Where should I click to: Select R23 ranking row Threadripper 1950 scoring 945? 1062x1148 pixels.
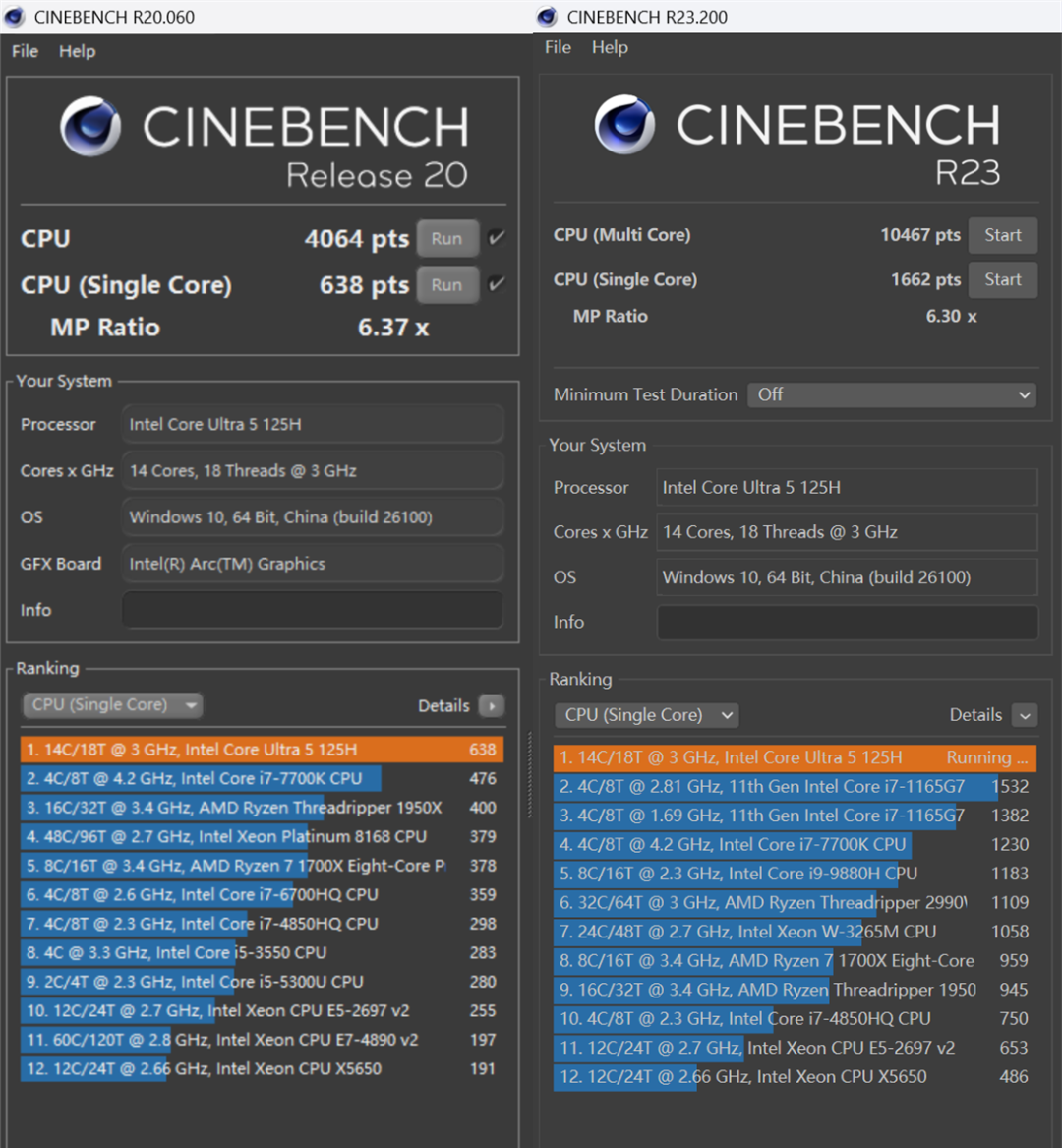[795, 990]
